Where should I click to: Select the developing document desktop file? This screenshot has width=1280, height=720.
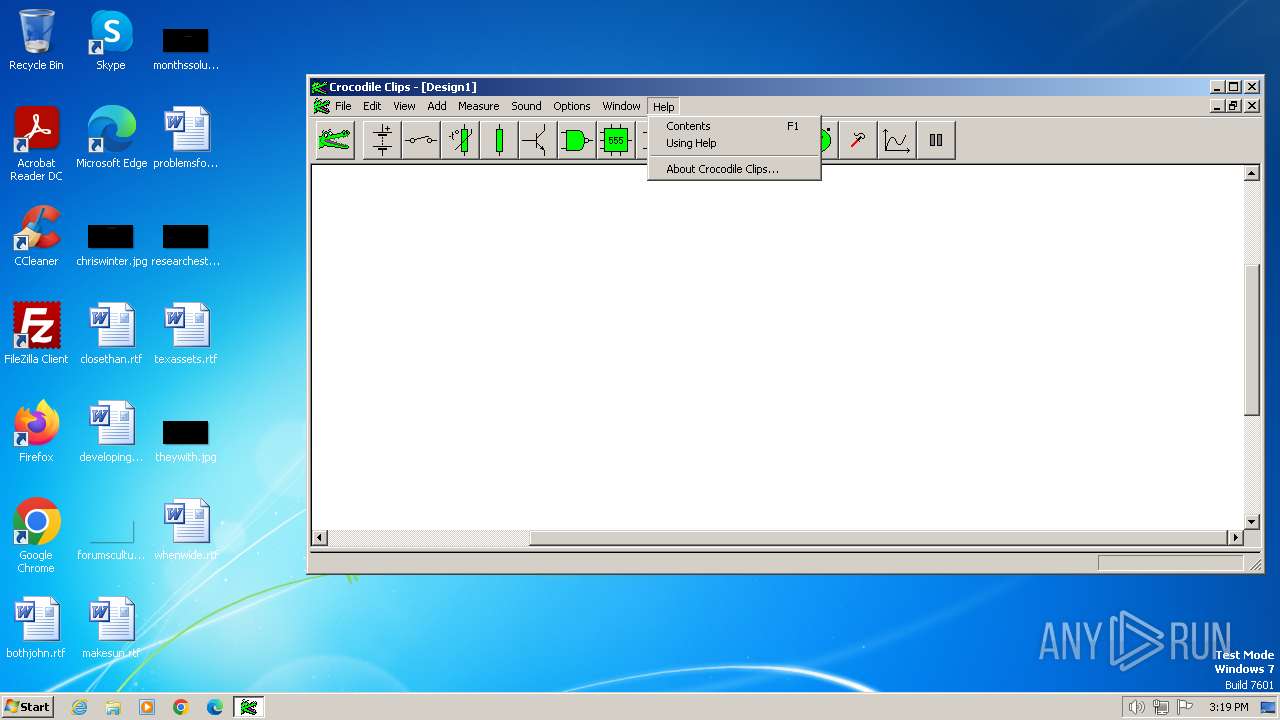[111, 431]
